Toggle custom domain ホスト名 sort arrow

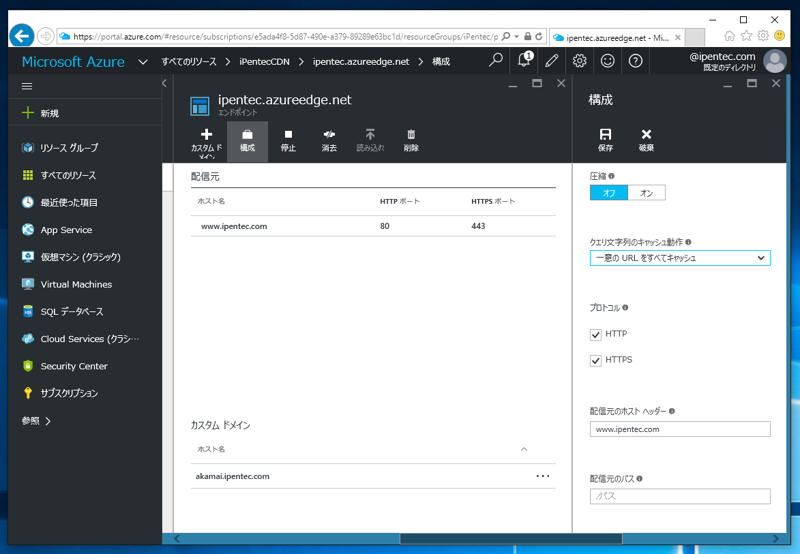coord(524,449)
